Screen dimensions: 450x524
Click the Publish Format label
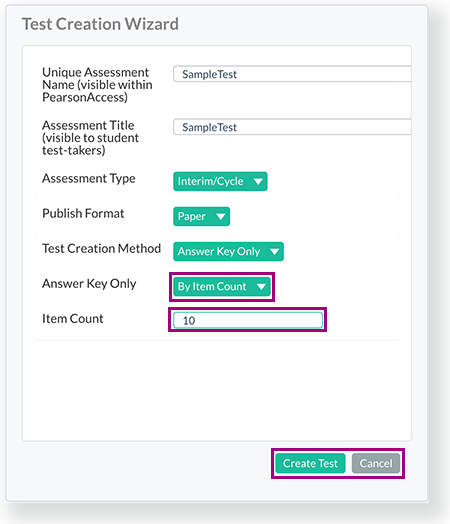[x=83, y=214]
